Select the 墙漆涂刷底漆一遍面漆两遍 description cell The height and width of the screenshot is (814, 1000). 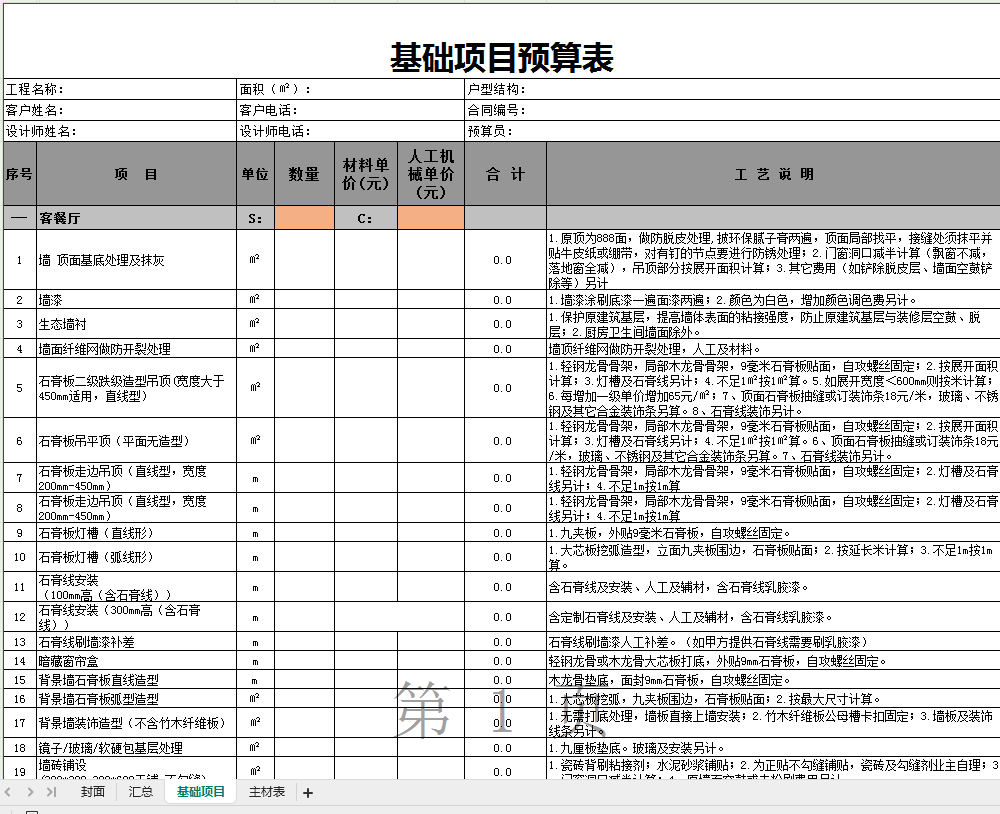click(773, 300)
